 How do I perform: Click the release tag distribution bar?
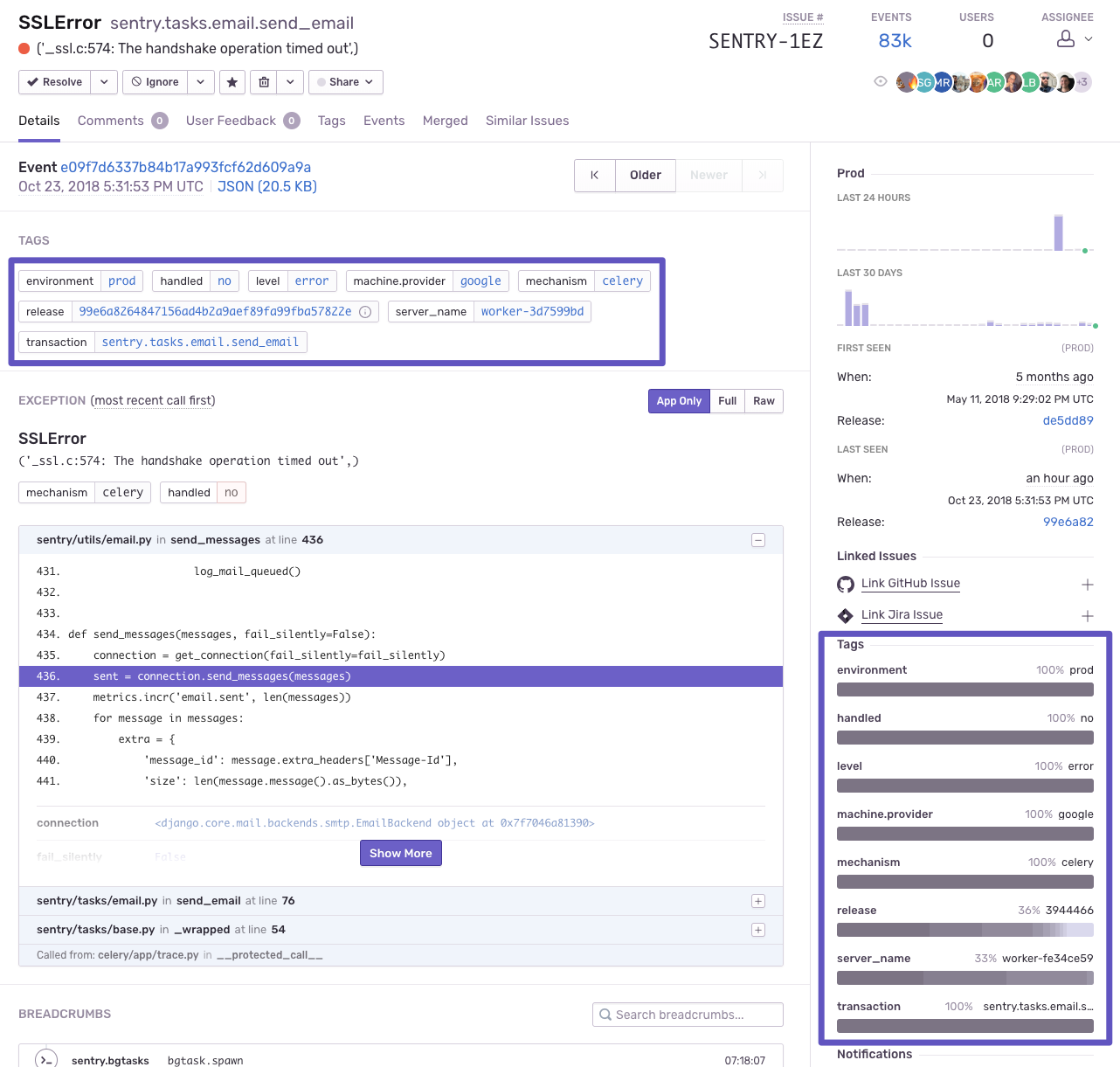point(964,930)
